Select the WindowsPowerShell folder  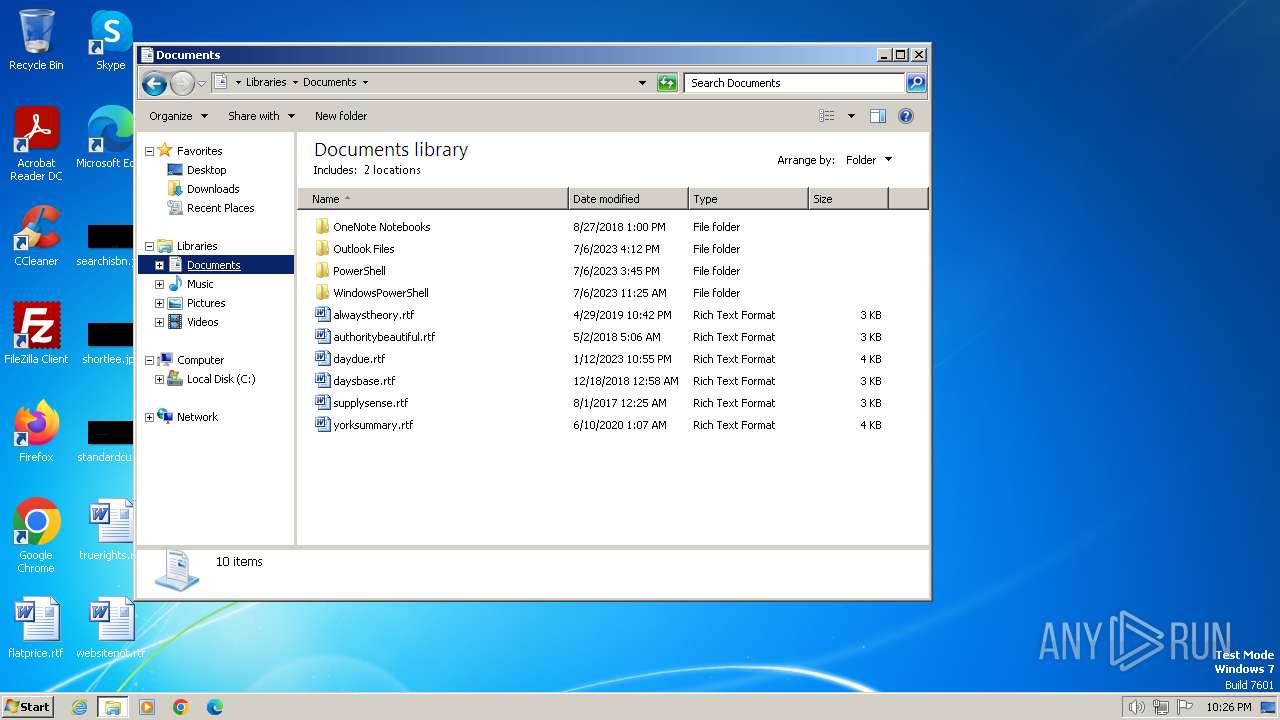coord(380,293)
